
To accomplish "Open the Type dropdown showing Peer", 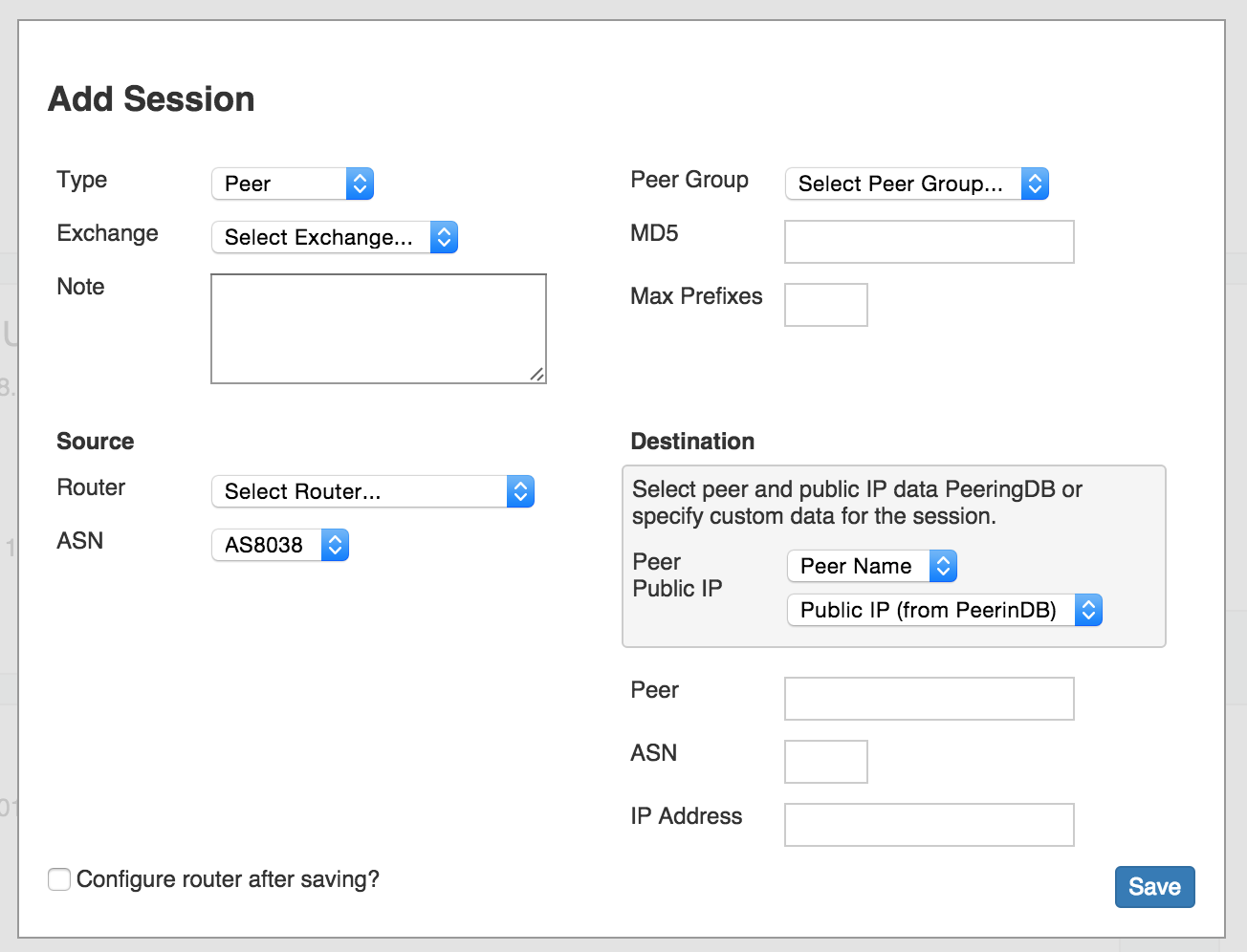I will tap(291, 184).
